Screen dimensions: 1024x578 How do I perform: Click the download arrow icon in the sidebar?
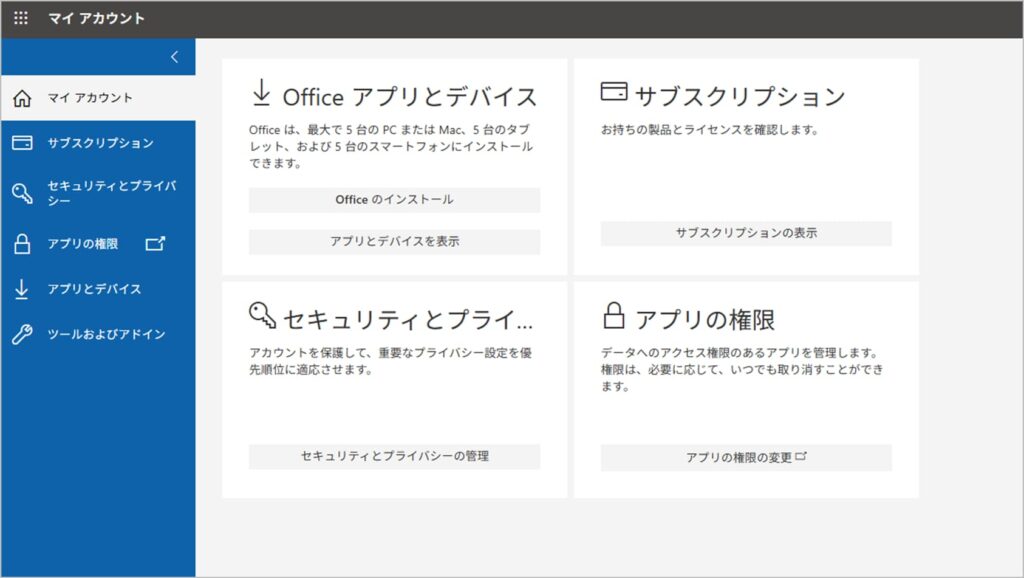(x=22, y=289)
